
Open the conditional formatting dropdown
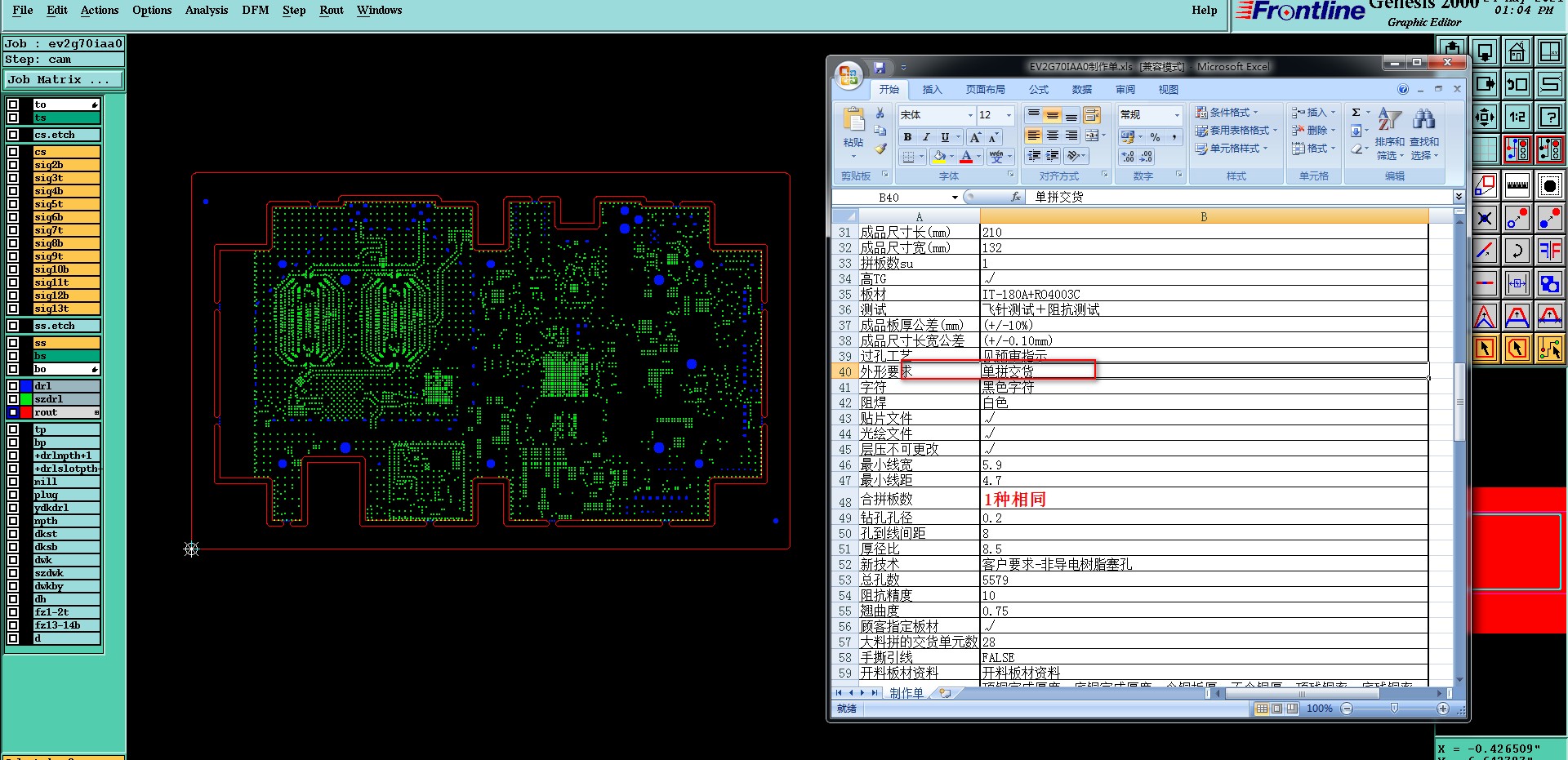[x=1226, y=113]
